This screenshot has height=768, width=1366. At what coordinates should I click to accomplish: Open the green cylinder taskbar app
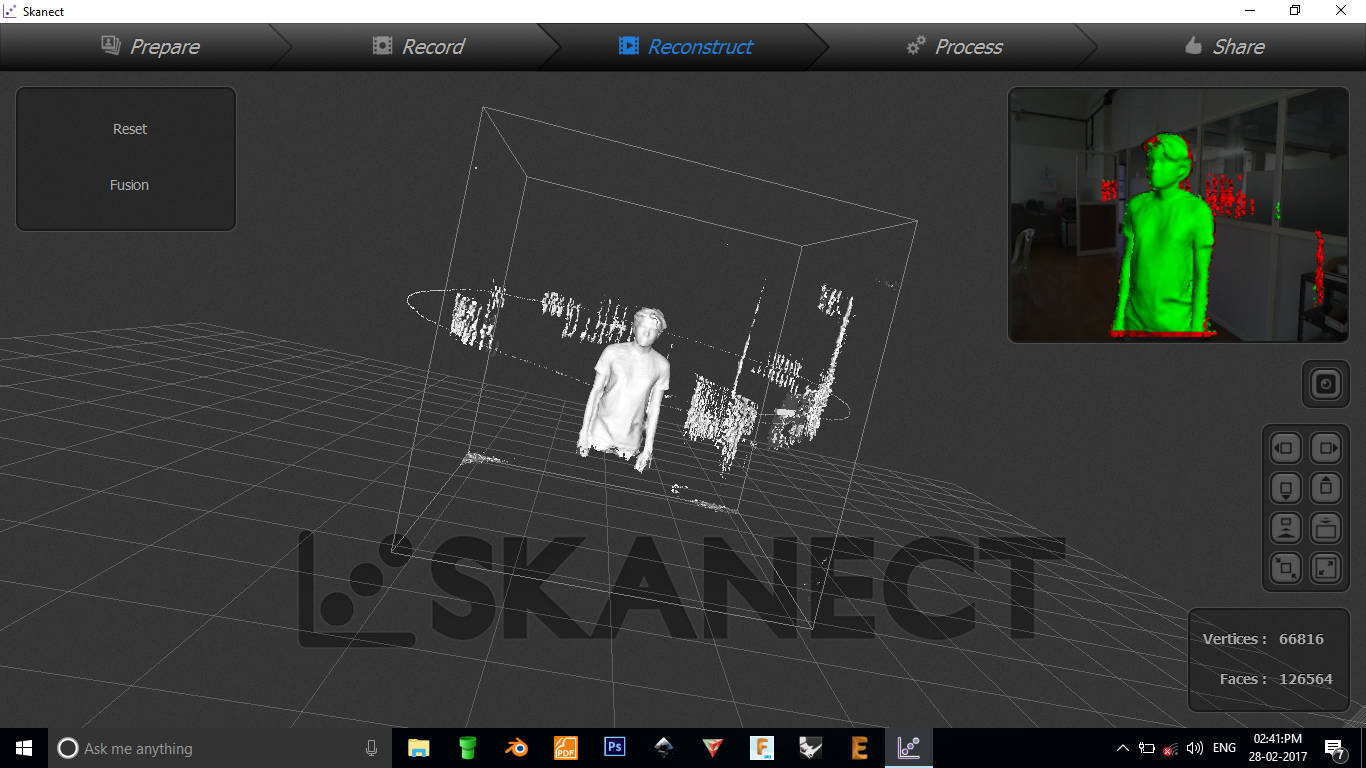[x=467, y=748]
